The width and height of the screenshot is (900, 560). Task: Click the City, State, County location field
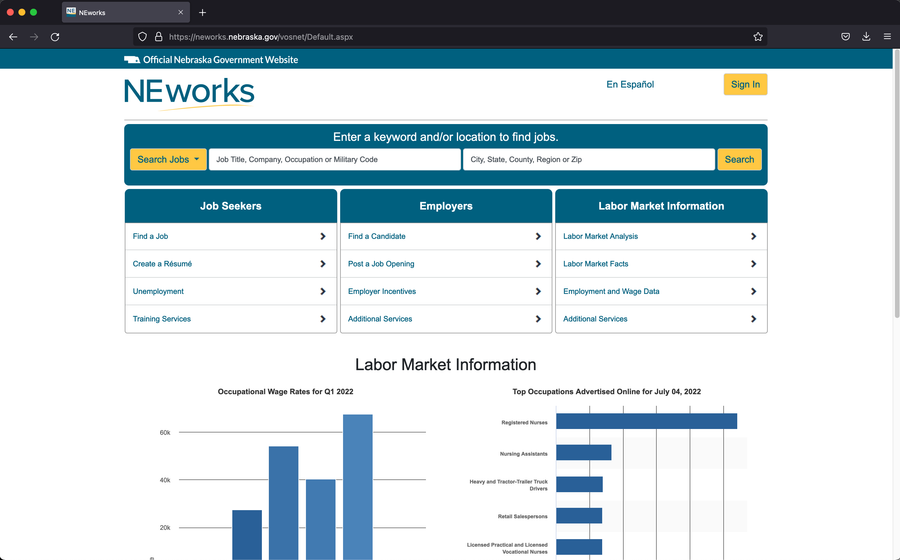pyautogui.click(x=588, y=159)
